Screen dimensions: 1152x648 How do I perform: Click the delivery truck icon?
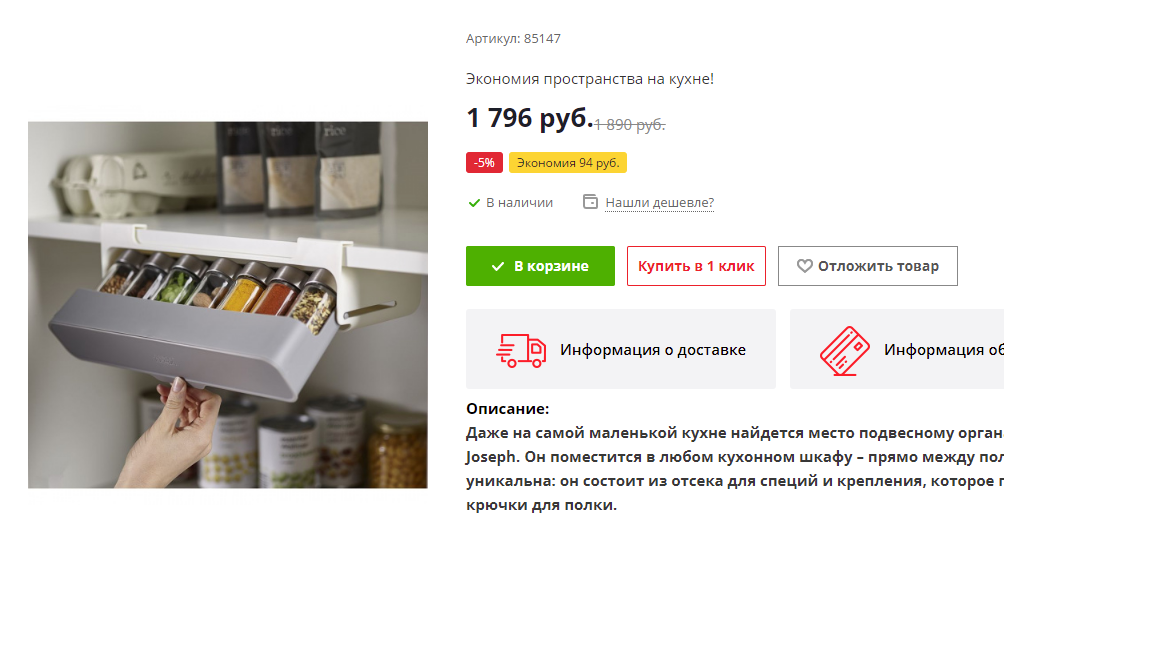click(x=521, y=350)
